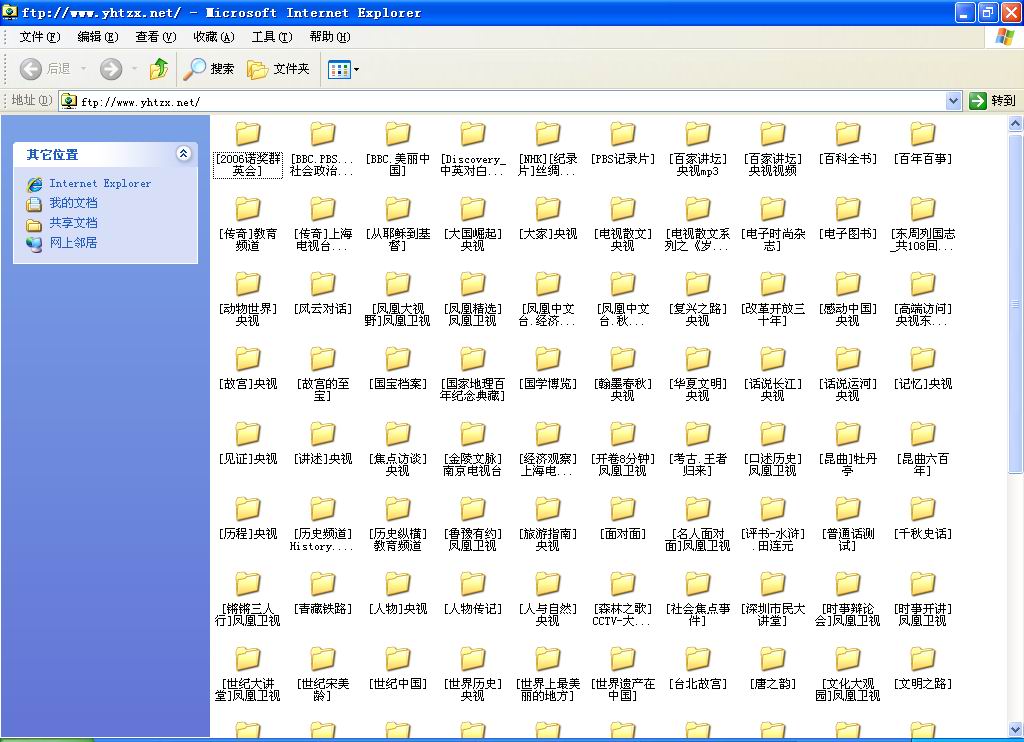Open the 搜索 search tool
1024x742 pixels.
[x=208, y=69]
